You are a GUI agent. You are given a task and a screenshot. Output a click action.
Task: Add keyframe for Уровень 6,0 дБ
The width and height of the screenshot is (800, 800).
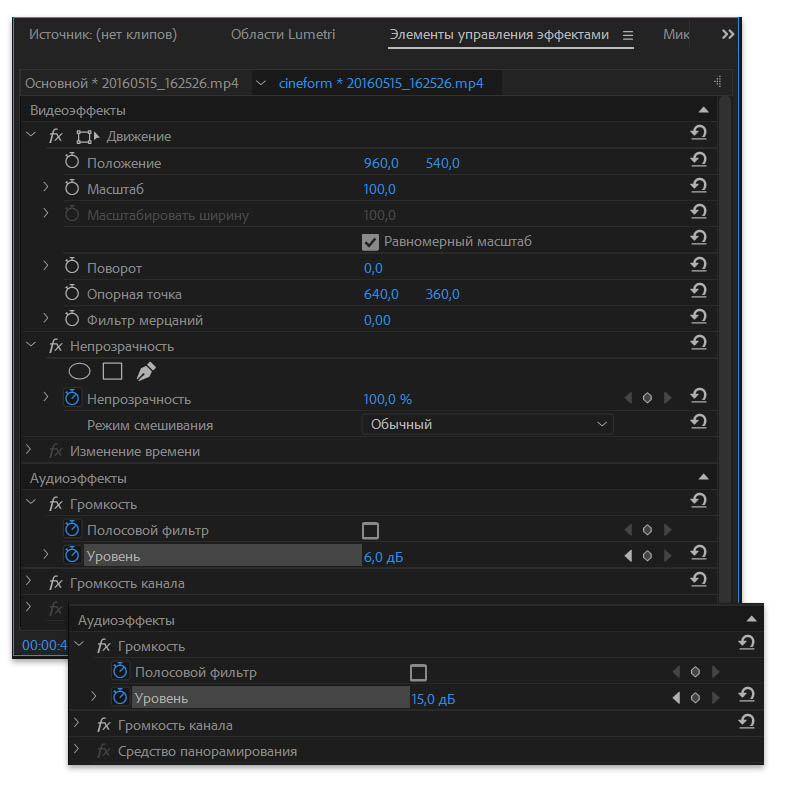647,556
